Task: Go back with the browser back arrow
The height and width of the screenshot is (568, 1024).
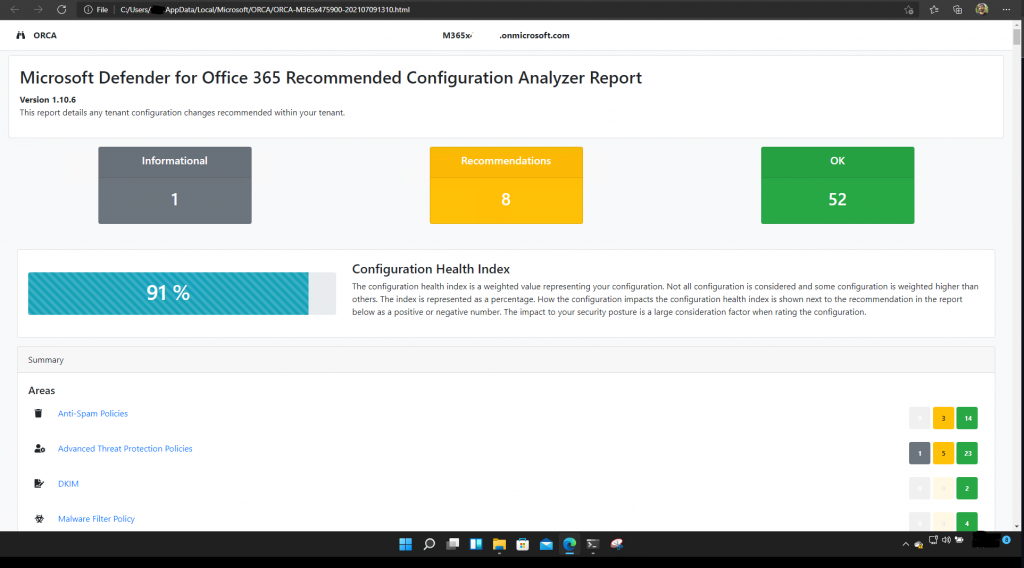Action: (14, 10)
